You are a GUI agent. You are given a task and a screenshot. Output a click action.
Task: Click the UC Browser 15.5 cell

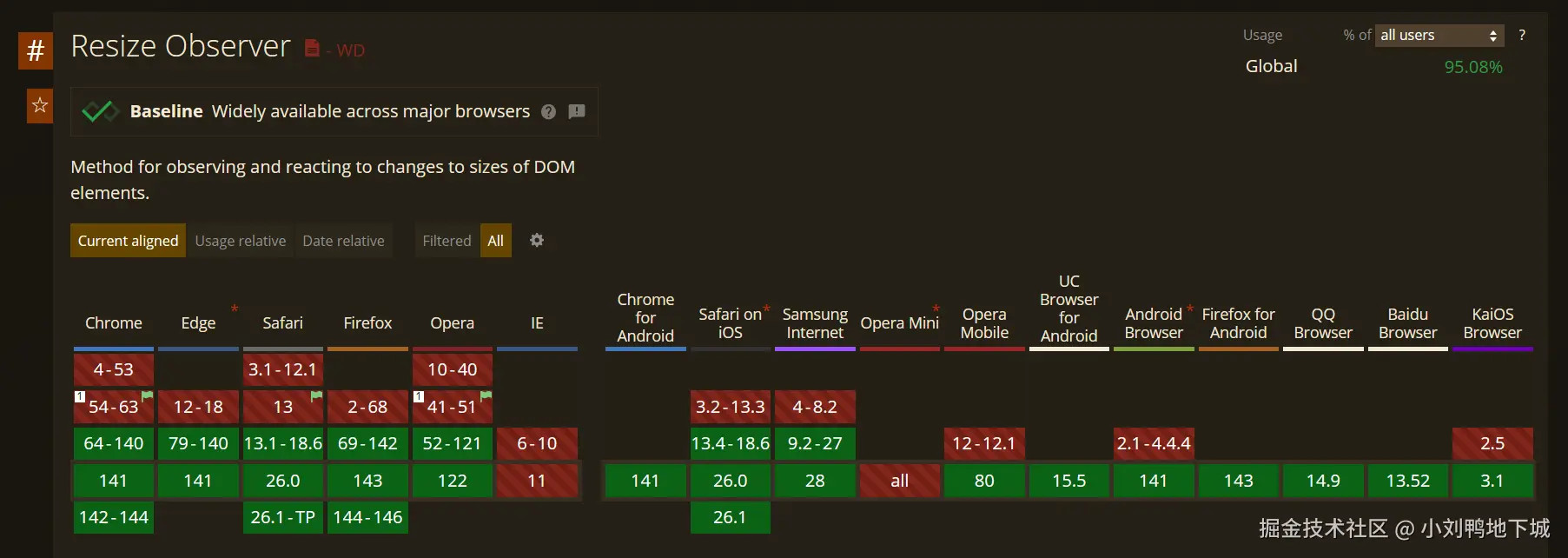[1068, 481]
